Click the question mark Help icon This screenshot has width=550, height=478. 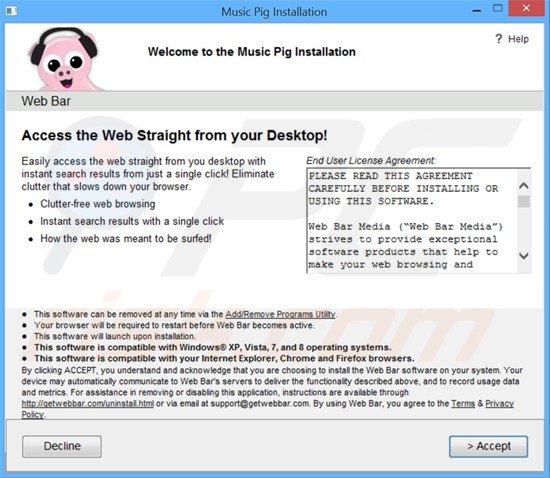(x=498, y=39)
